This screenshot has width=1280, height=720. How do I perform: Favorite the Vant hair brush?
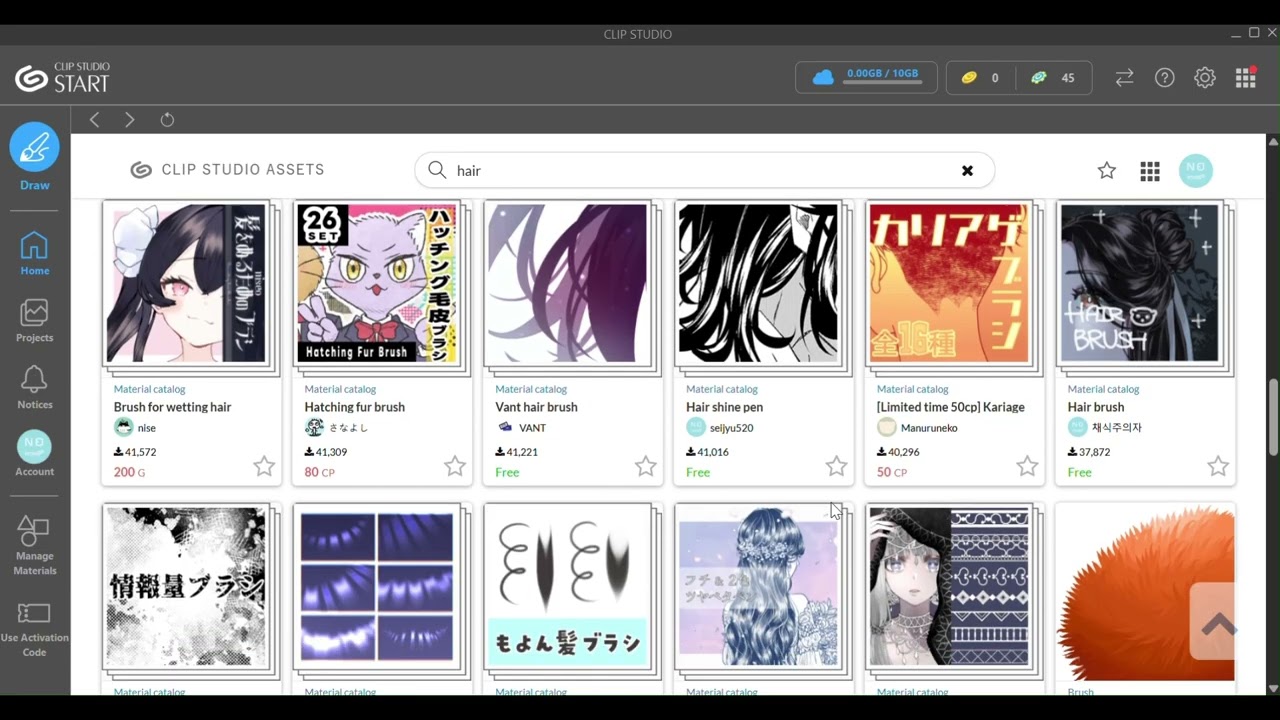(646, 466)
